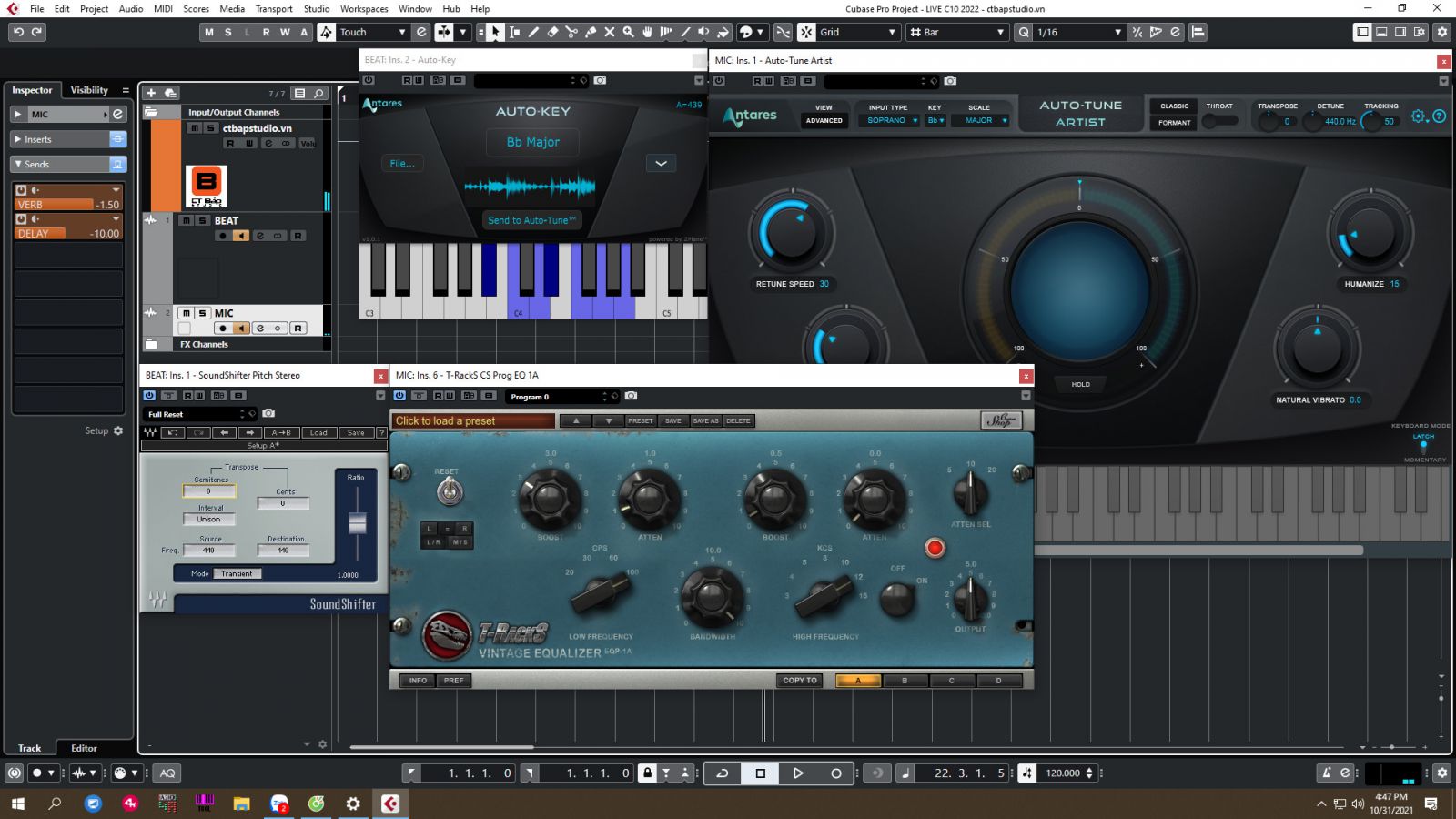Open the Transport menu

pyautogui.click(x=274, y=9)
